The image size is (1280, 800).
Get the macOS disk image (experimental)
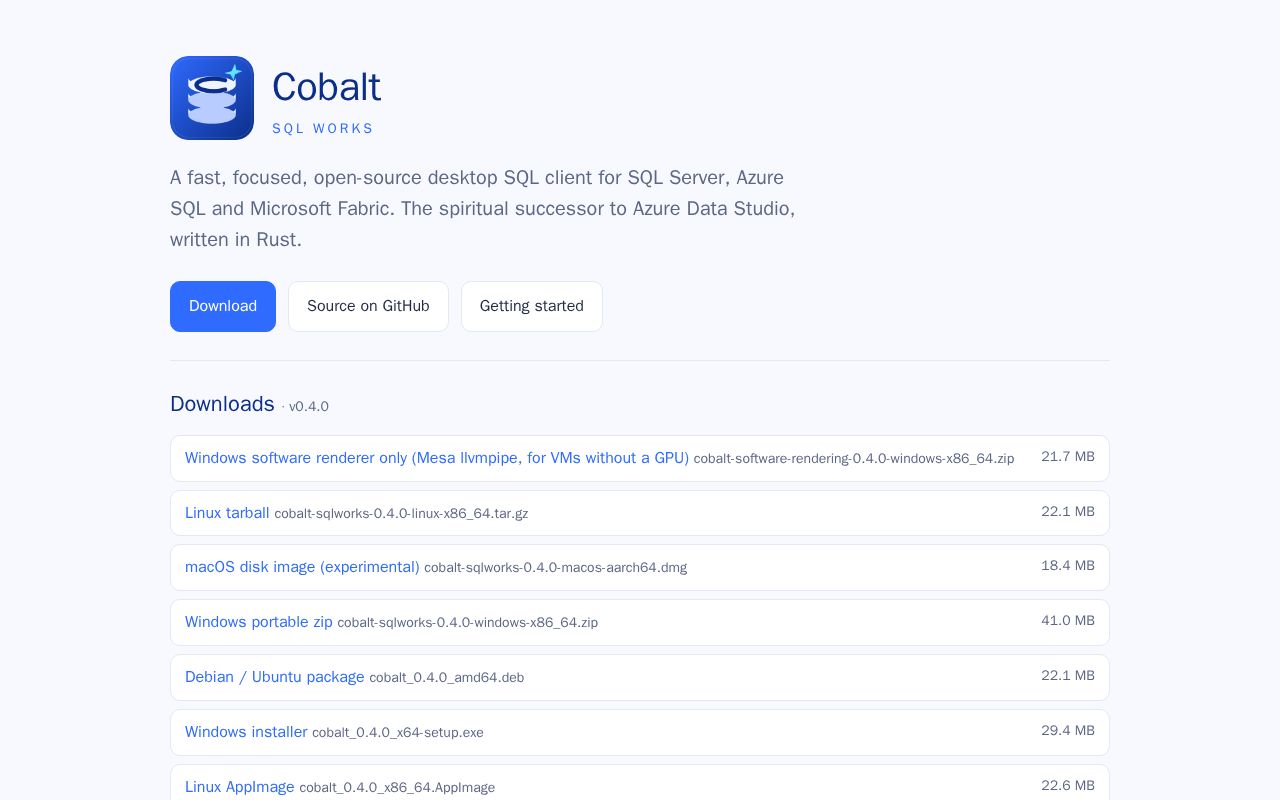click(x=302, y=567)
